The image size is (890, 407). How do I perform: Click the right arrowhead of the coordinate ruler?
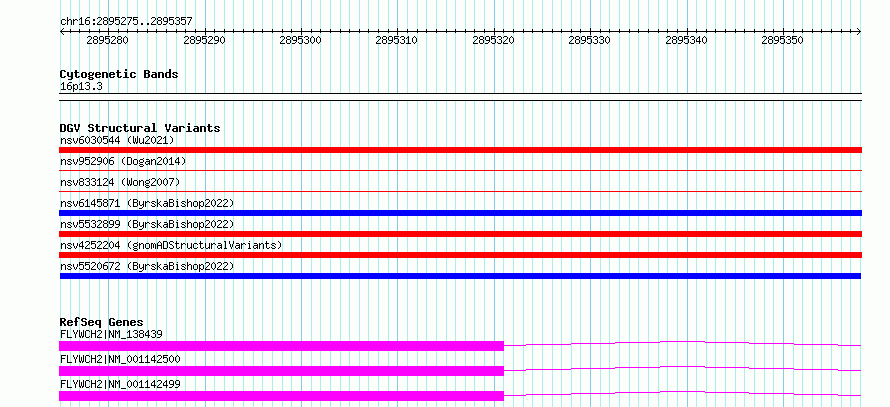click(x=859, y=32)
